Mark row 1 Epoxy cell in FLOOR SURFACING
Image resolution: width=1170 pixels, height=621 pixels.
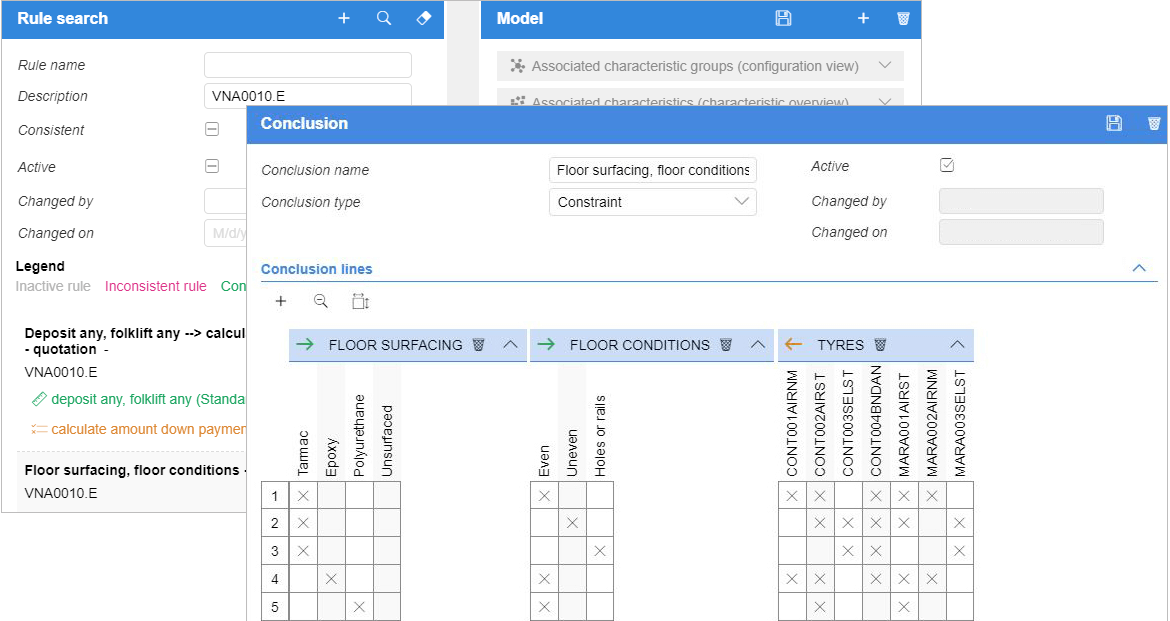[331, 496]
